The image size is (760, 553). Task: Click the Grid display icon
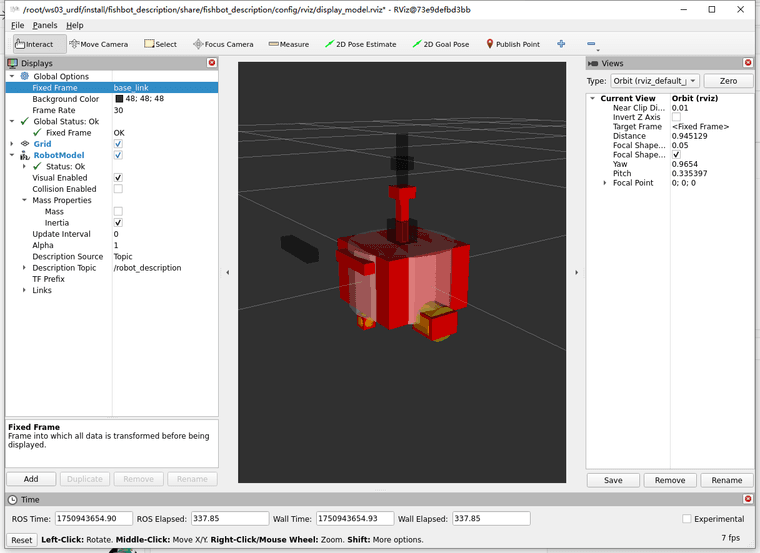coord(25,143)
